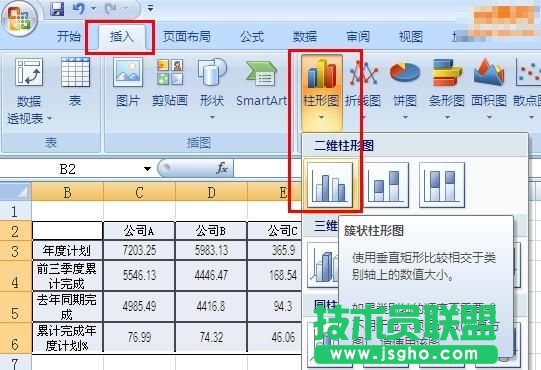Open the 折线图 line chart menu
Viewport: 541px width, 370px height.
[363, 88]
